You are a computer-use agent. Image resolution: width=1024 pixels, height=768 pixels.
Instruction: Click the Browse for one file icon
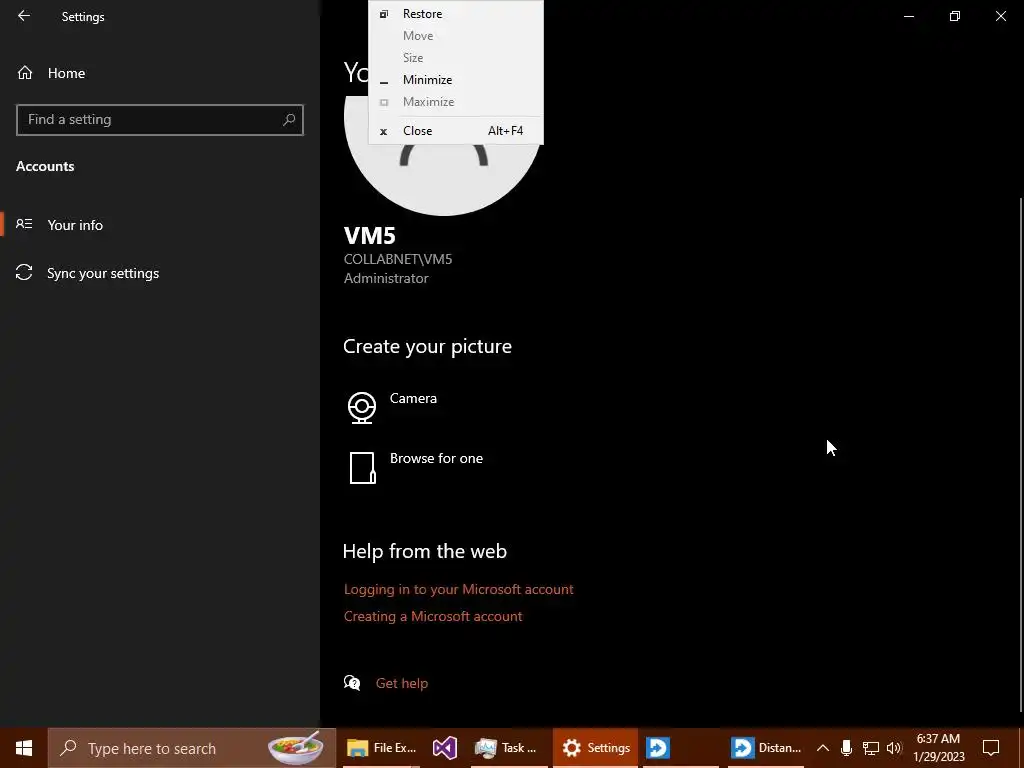point(362,468)
